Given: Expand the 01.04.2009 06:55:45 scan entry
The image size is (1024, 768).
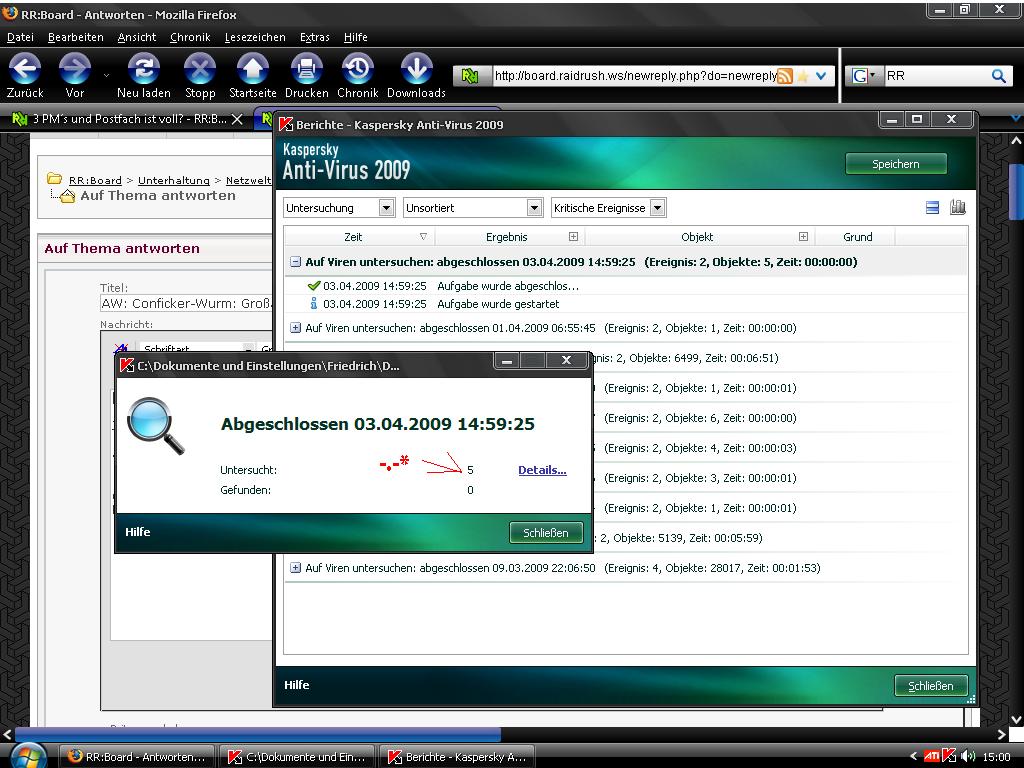Looking at the screenshot, I should coord(295,328).
